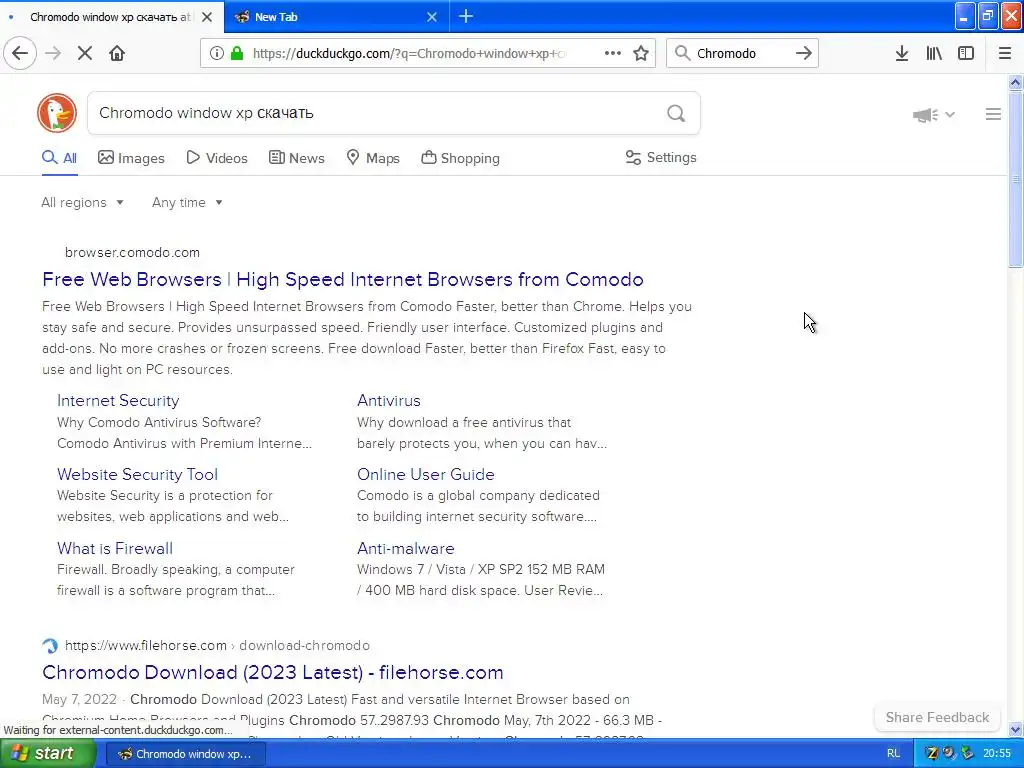Submit toolbar search with arrow

[803, 54]
